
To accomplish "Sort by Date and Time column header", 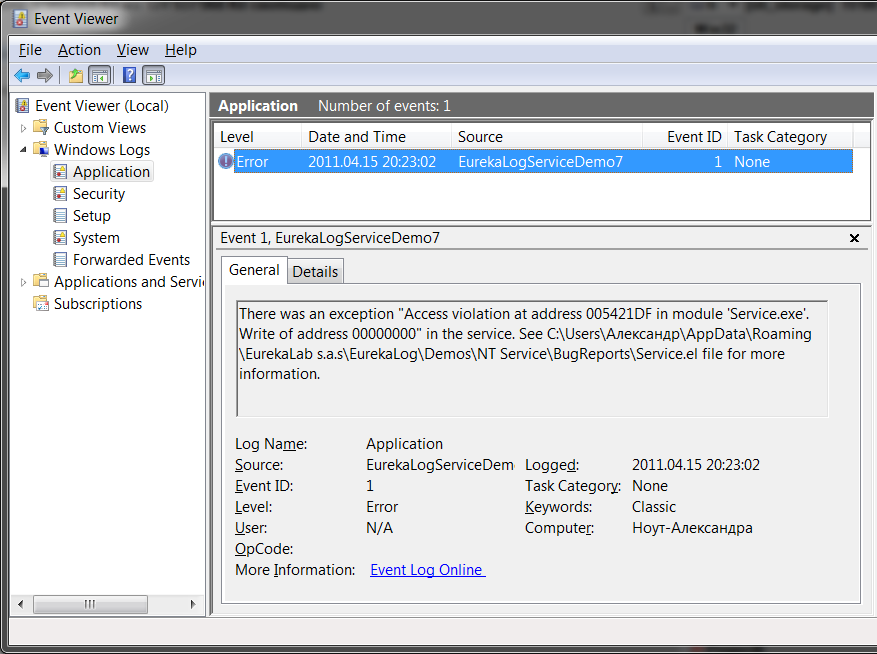I will (376, 137).
